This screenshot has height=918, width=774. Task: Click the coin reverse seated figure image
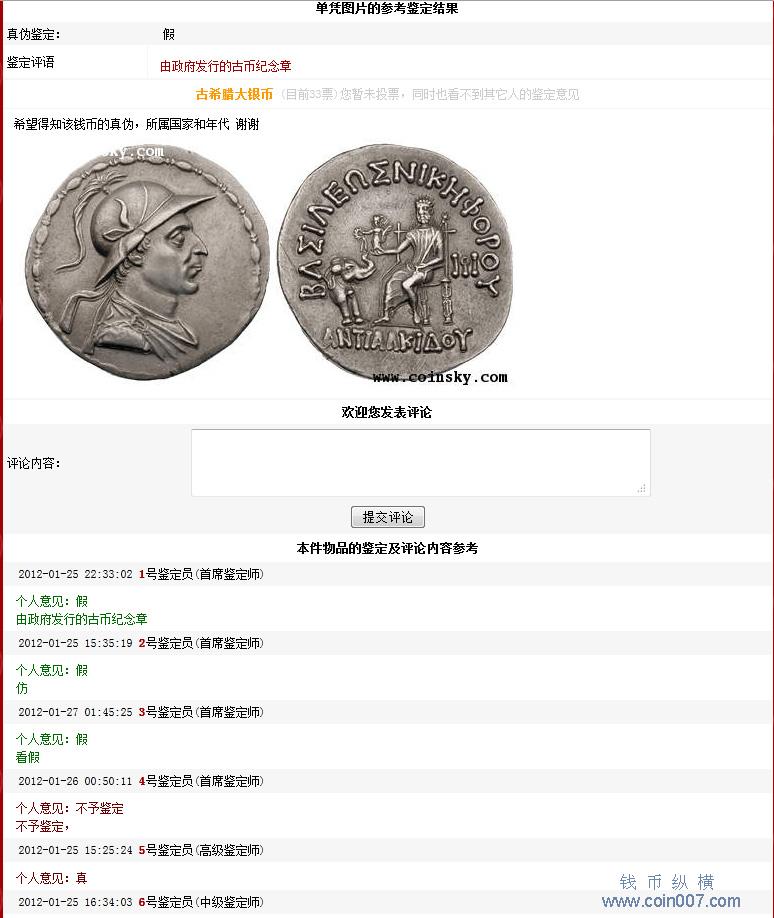pyautogui.click(x=395, y=261)
